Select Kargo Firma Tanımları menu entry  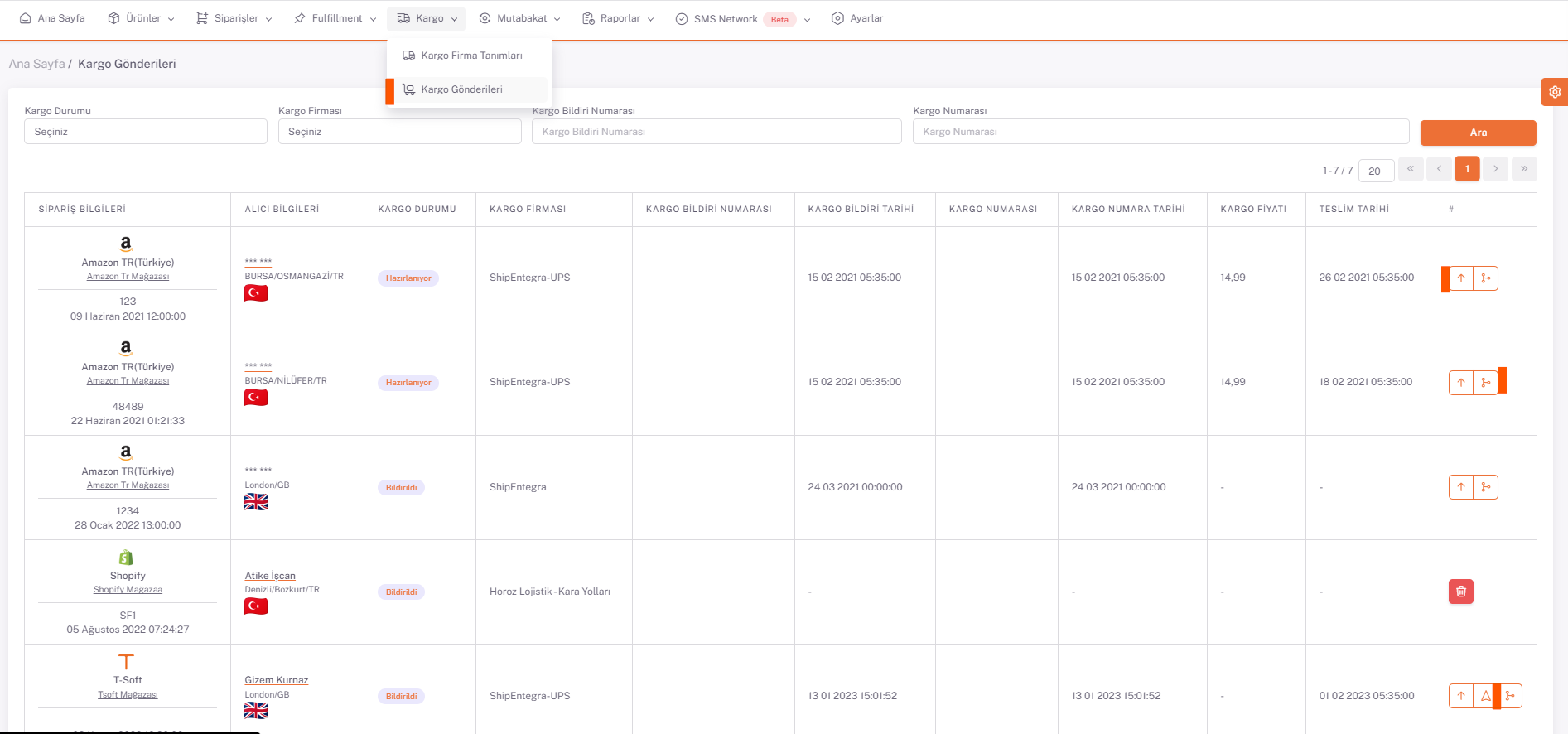(x=470, y=56)
